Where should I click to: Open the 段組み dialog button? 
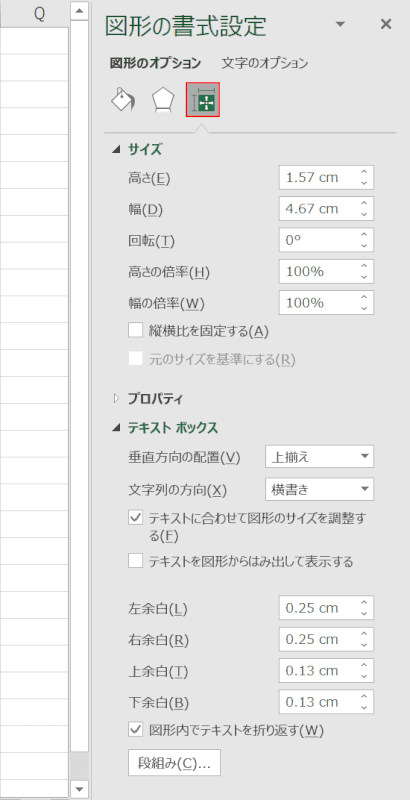(x=174, y=763)
